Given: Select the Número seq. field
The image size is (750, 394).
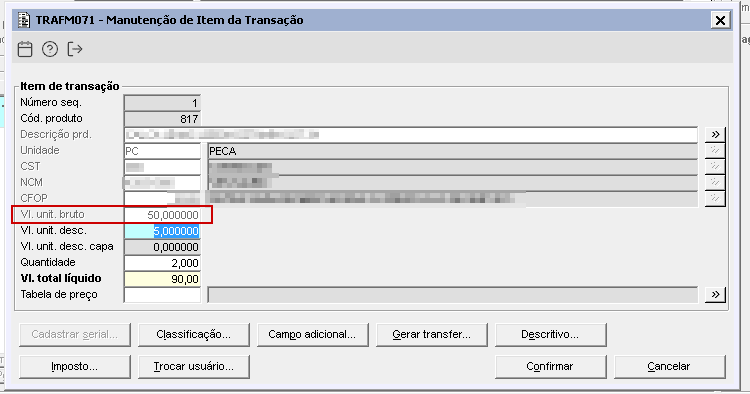Looking at the screenshot, I should point(162,103).
